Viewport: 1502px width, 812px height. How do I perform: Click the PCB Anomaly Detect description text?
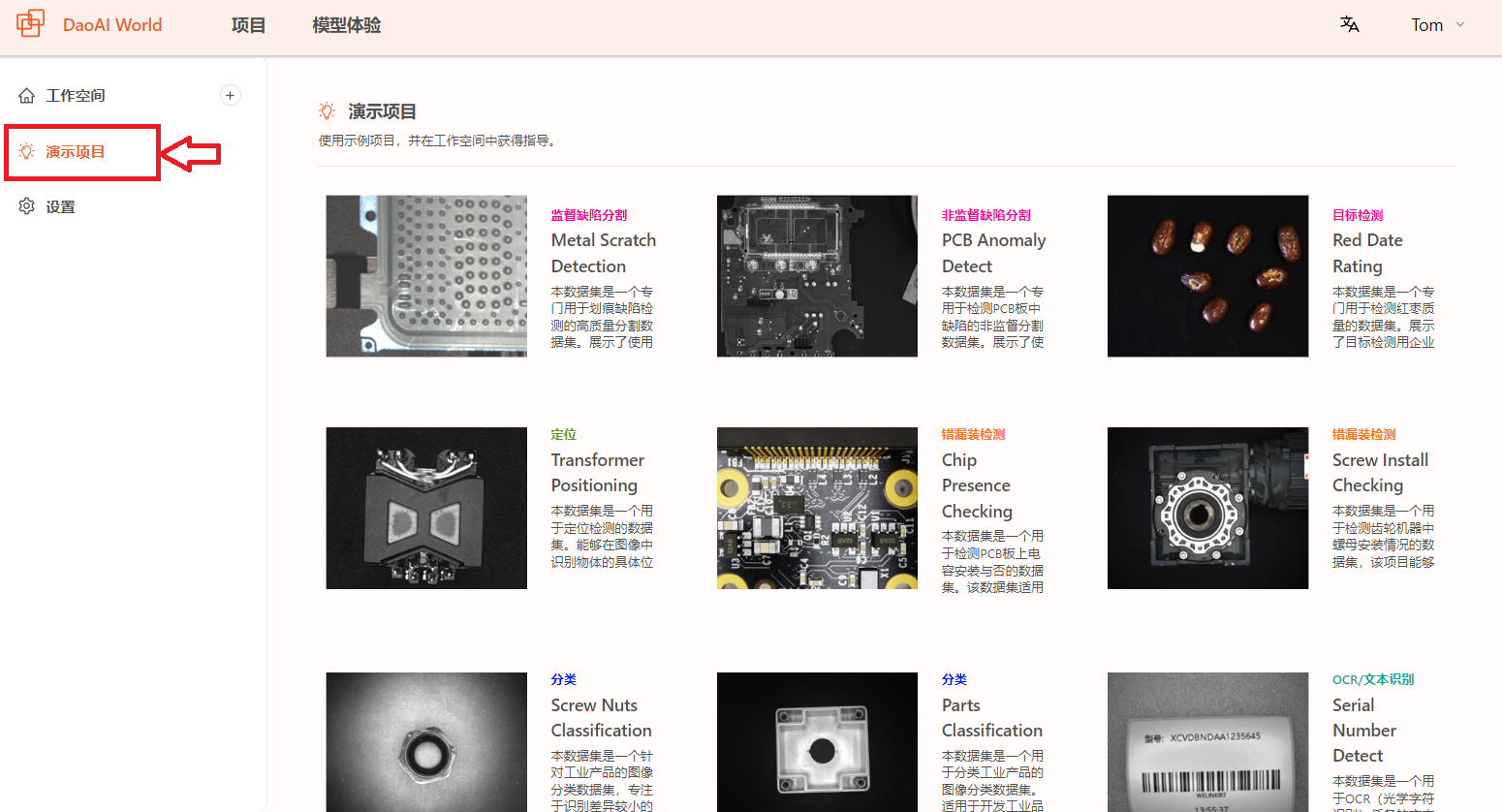[x=992, y=317]
